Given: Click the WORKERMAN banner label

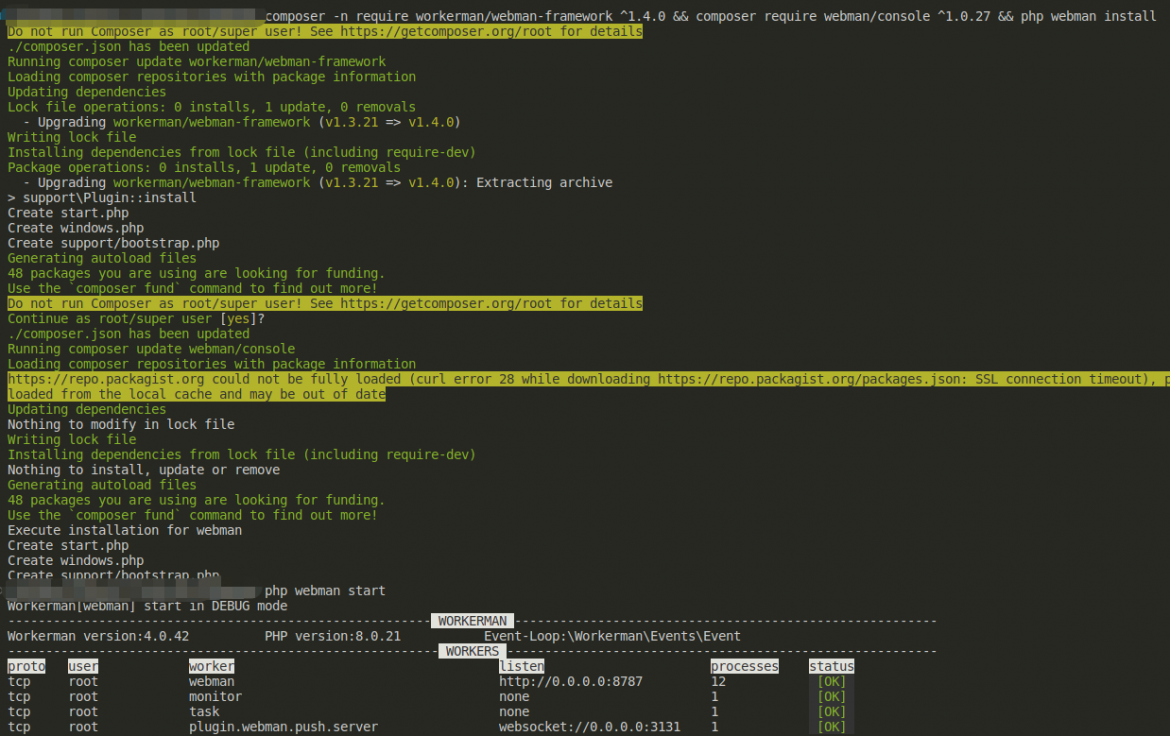Looking at the screenshot, I should point(472,621).
